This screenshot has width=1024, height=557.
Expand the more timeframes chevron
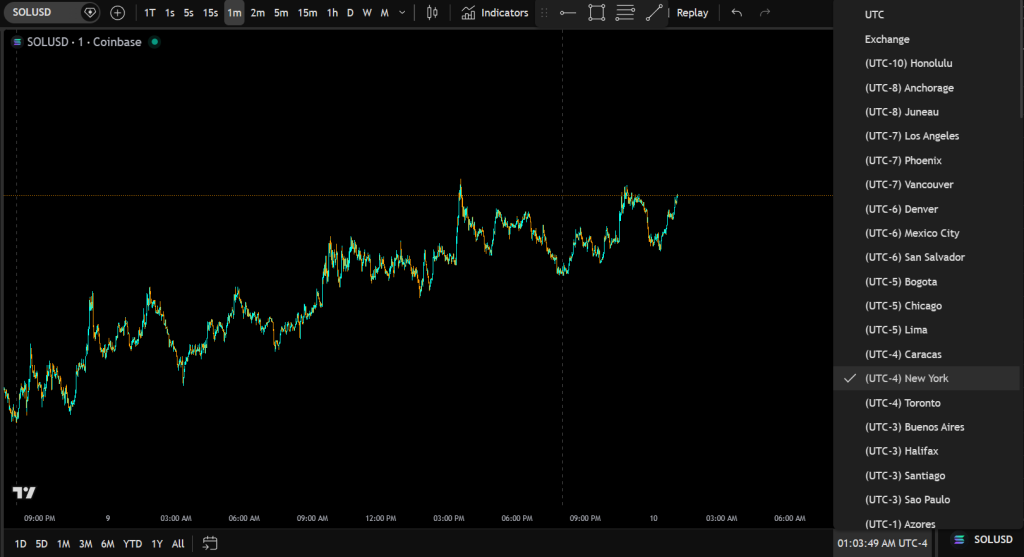point(402,13)
